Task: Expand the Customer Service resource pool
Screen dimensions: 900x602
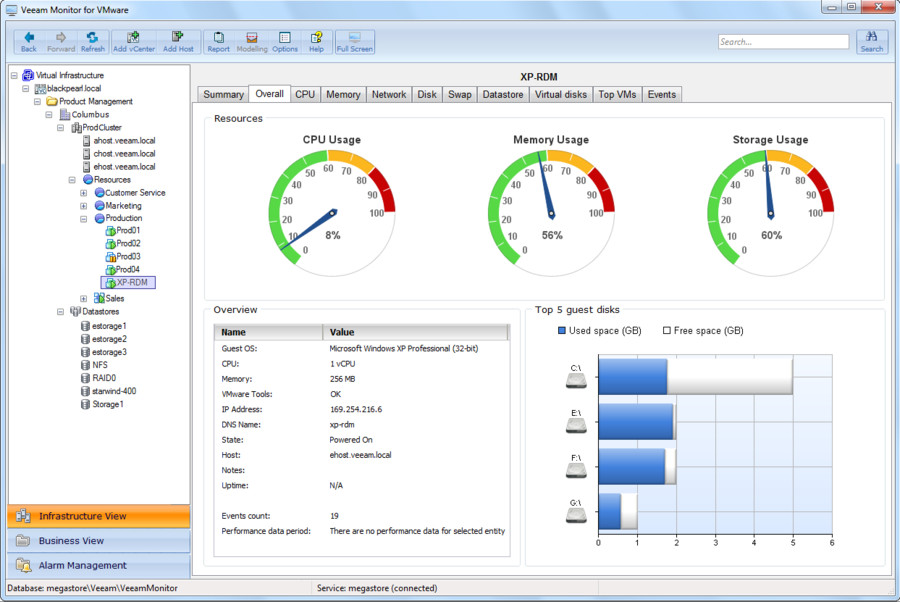Action: click(x=84, y=193)
